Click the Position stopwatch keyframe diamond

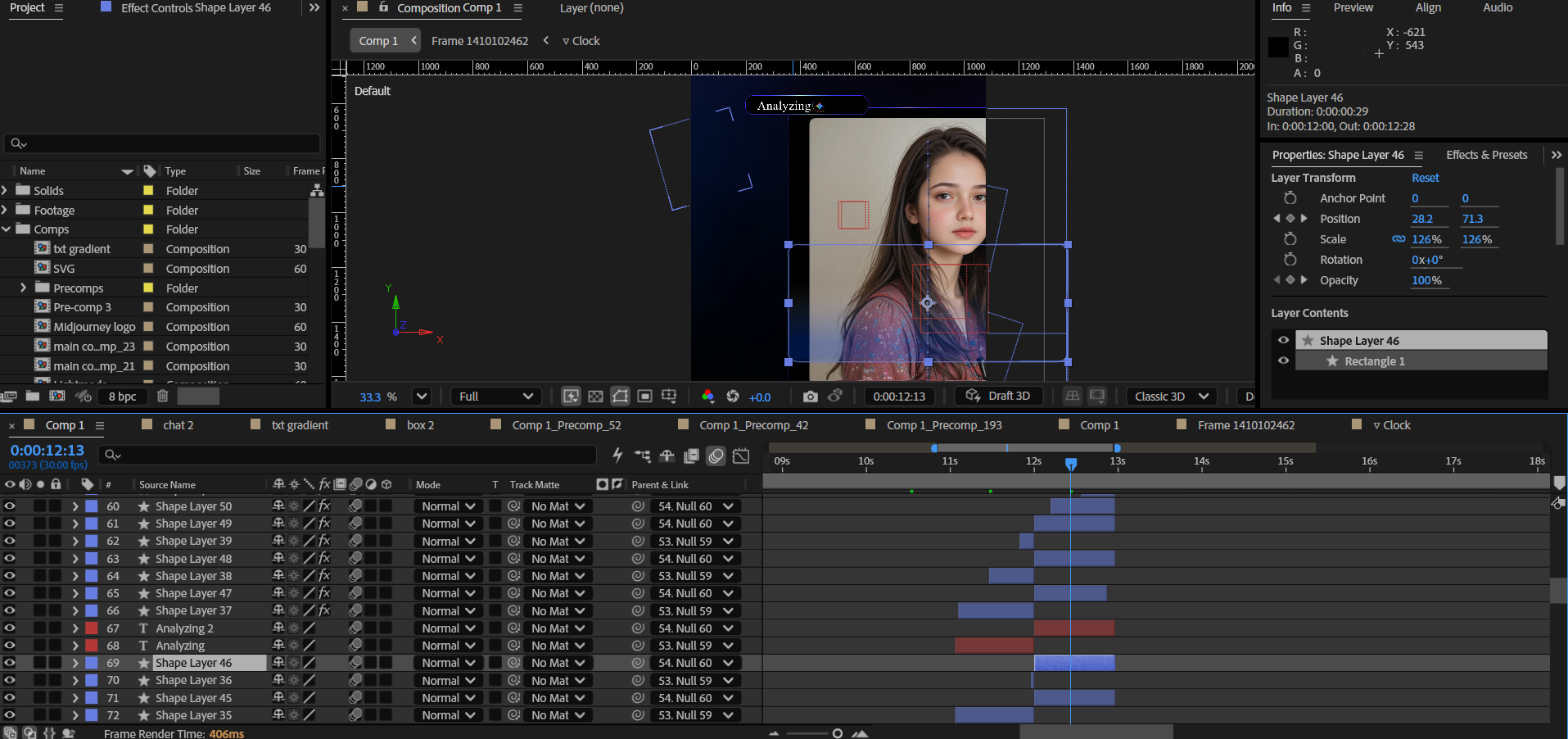[x=1290, y=219]
